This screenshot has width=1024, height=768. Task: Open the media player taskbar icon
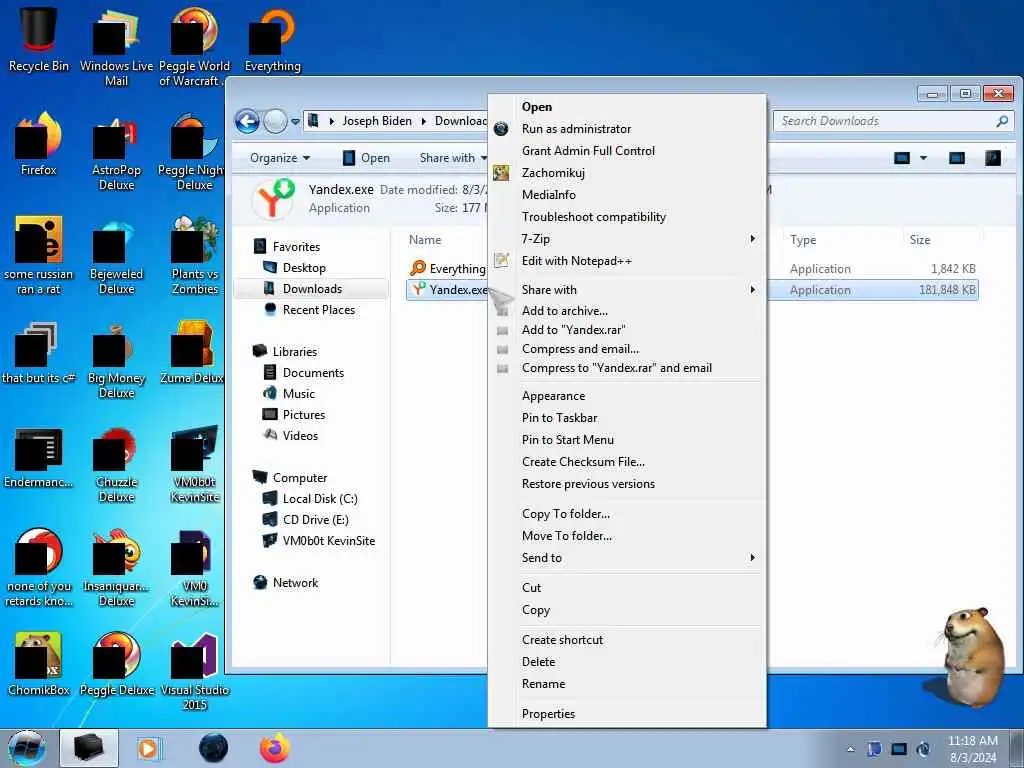(x=148, y=748)
